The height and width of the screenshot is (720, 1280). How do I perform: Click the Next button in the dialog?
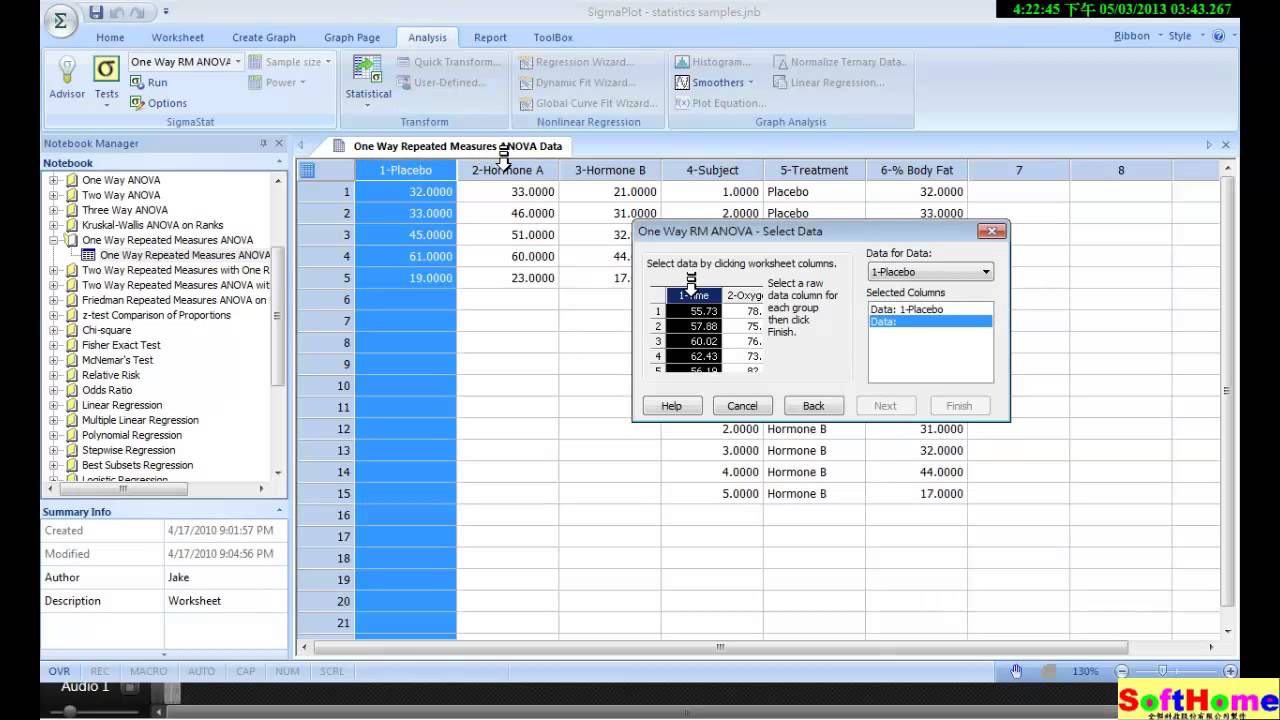[x=885, y=406]
